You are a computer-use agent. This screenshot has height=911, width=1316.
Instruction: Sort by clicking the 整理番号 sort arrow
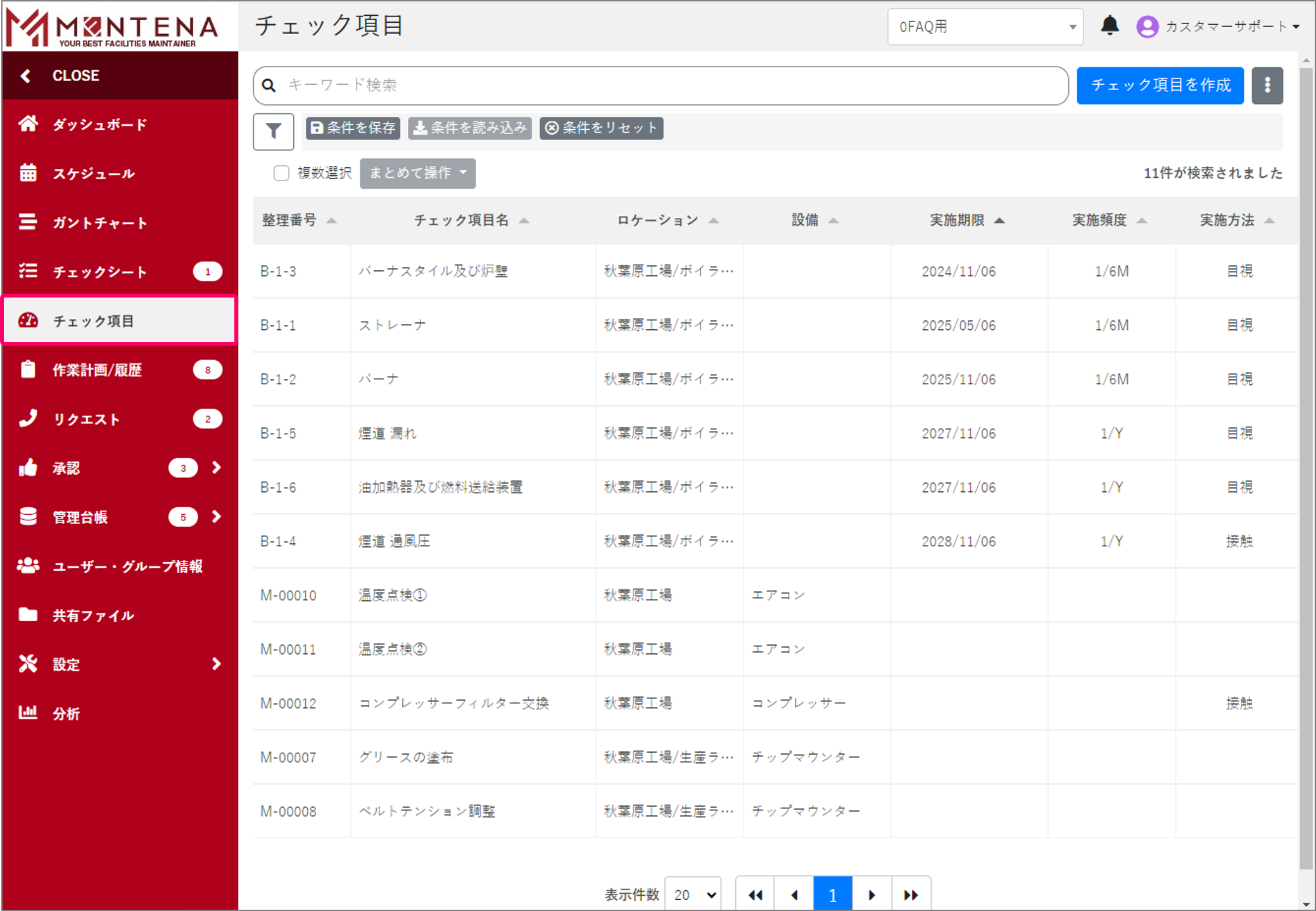tap(332, 220)
